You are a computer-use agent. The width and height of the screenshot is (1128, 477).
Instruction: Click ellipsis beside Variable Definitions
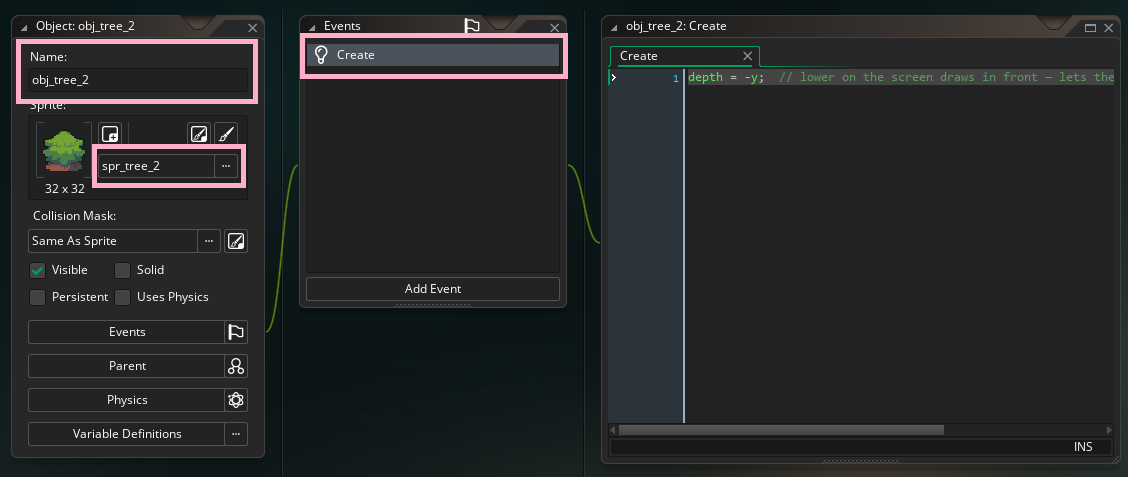236,434
